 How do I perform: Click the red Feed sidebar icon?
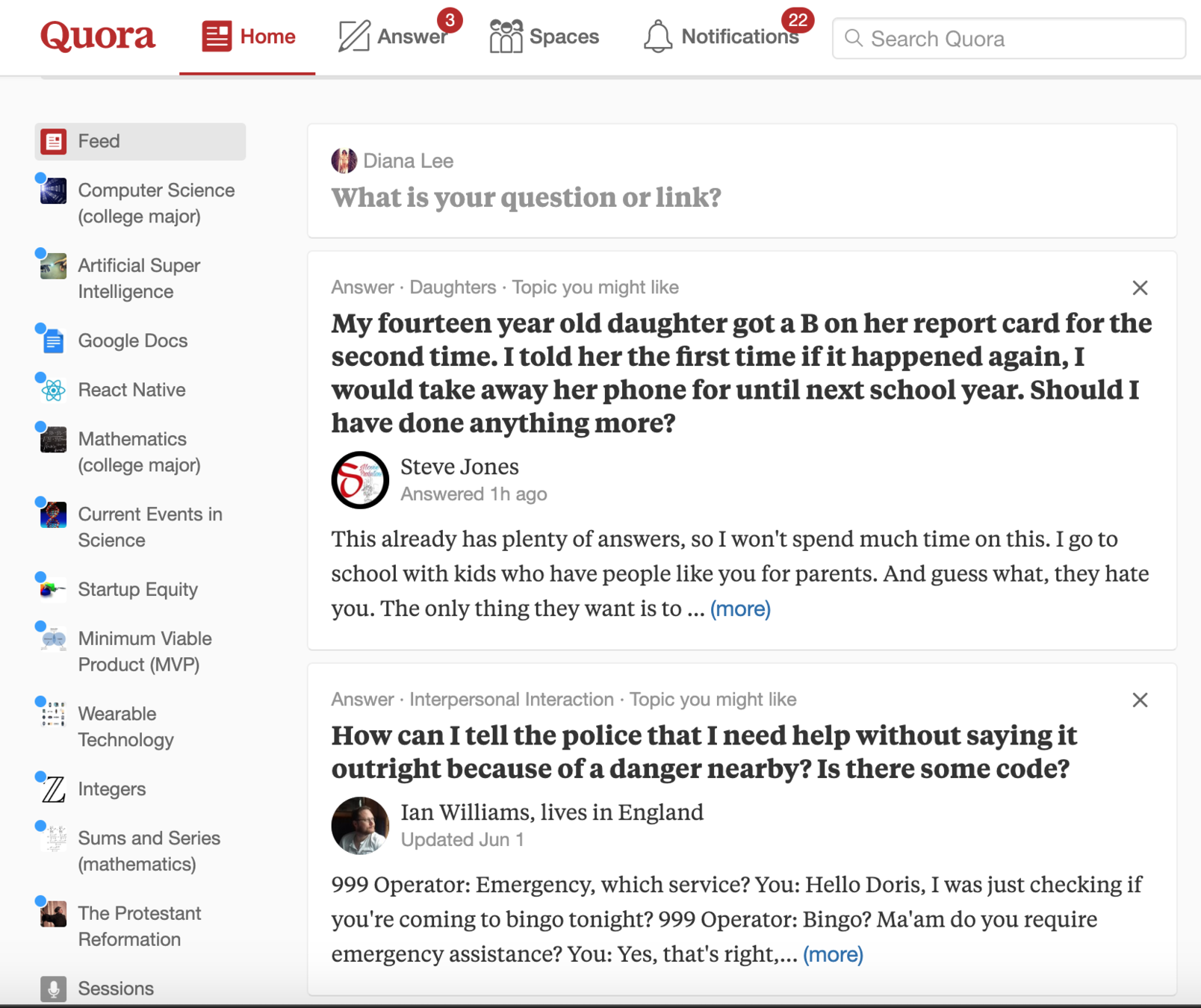click(54, 141)
